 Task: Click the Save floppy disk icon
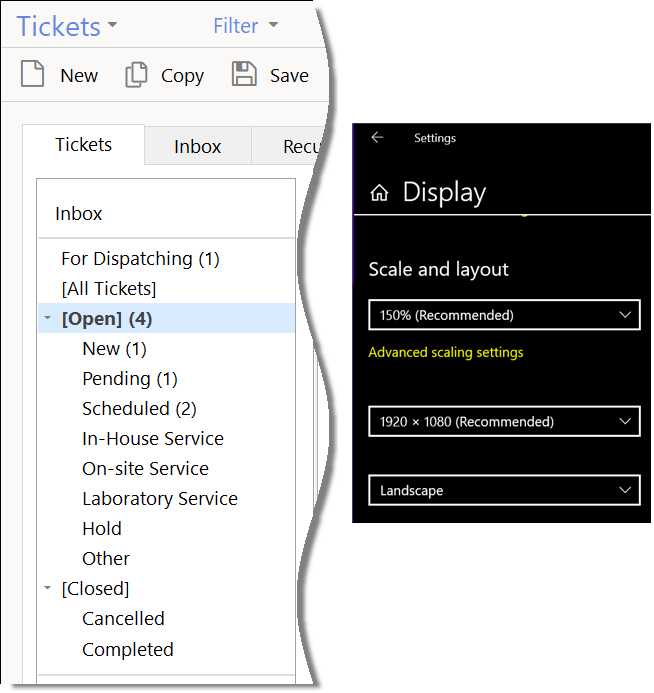click(243, 75)
